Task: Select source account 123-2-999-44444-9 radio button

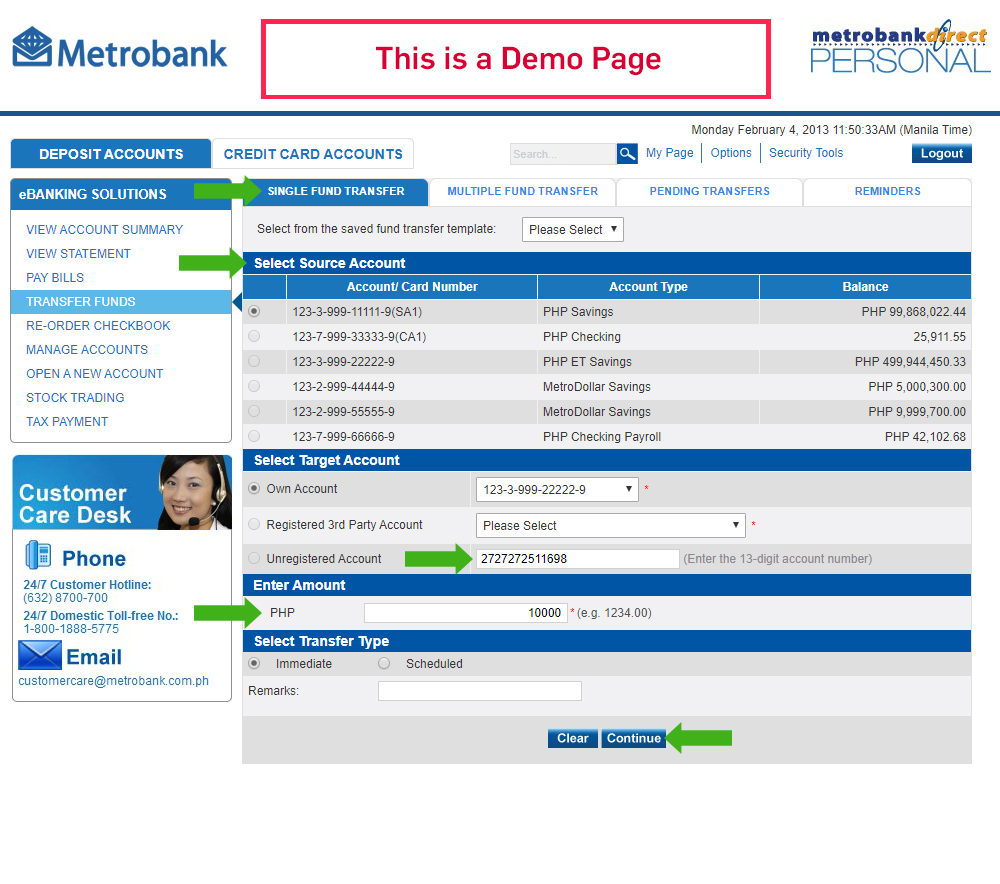Action: click(x=254, y=386)
